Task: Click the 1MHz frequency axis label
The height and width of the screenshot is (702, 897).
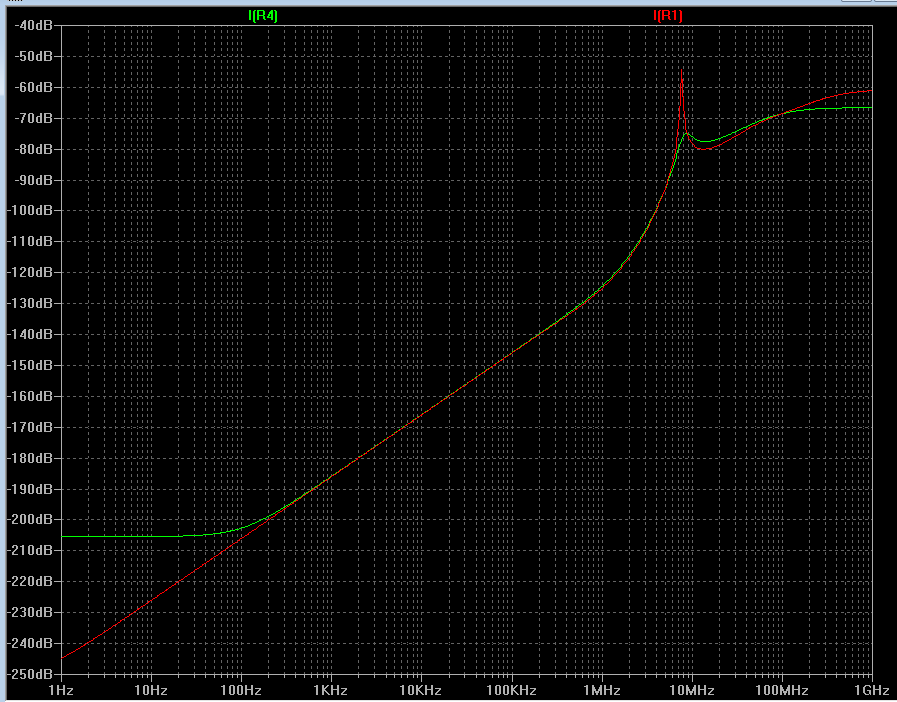Action: (602, 690)
